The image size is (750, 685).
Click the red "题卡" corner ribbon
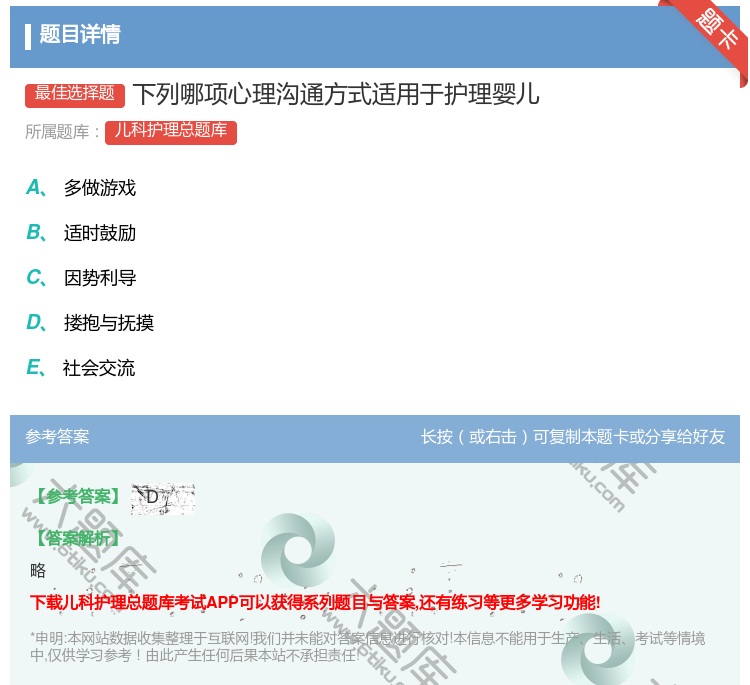click(x=716, y=32)
